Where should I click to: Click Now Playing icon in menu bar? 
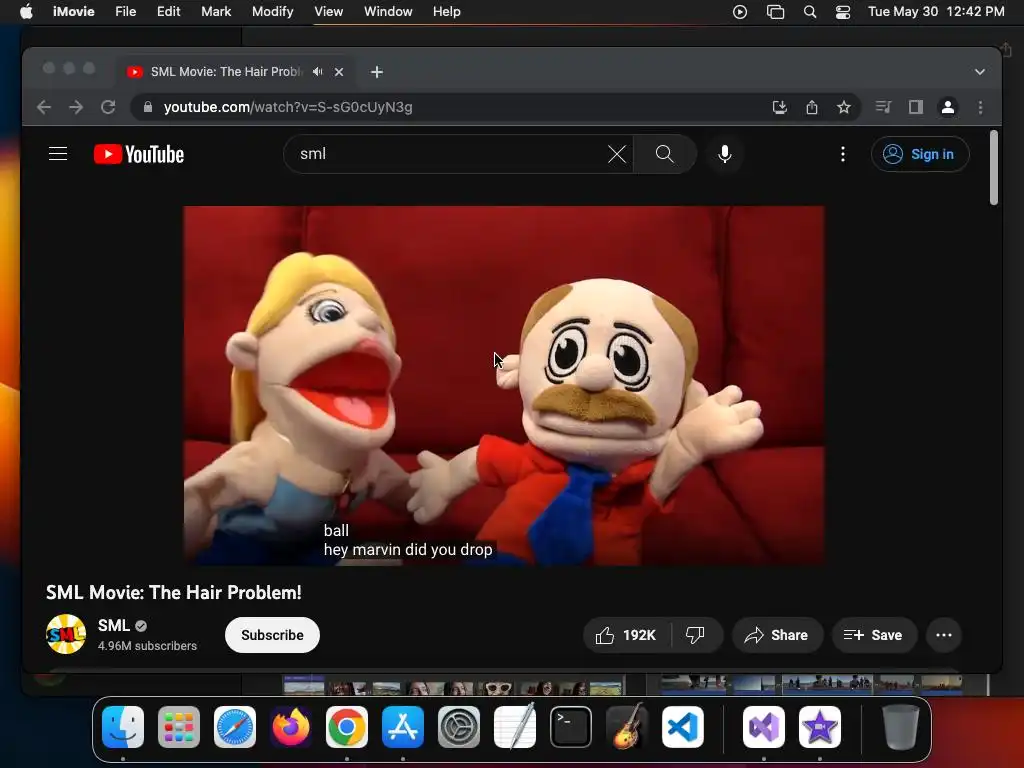740,12
